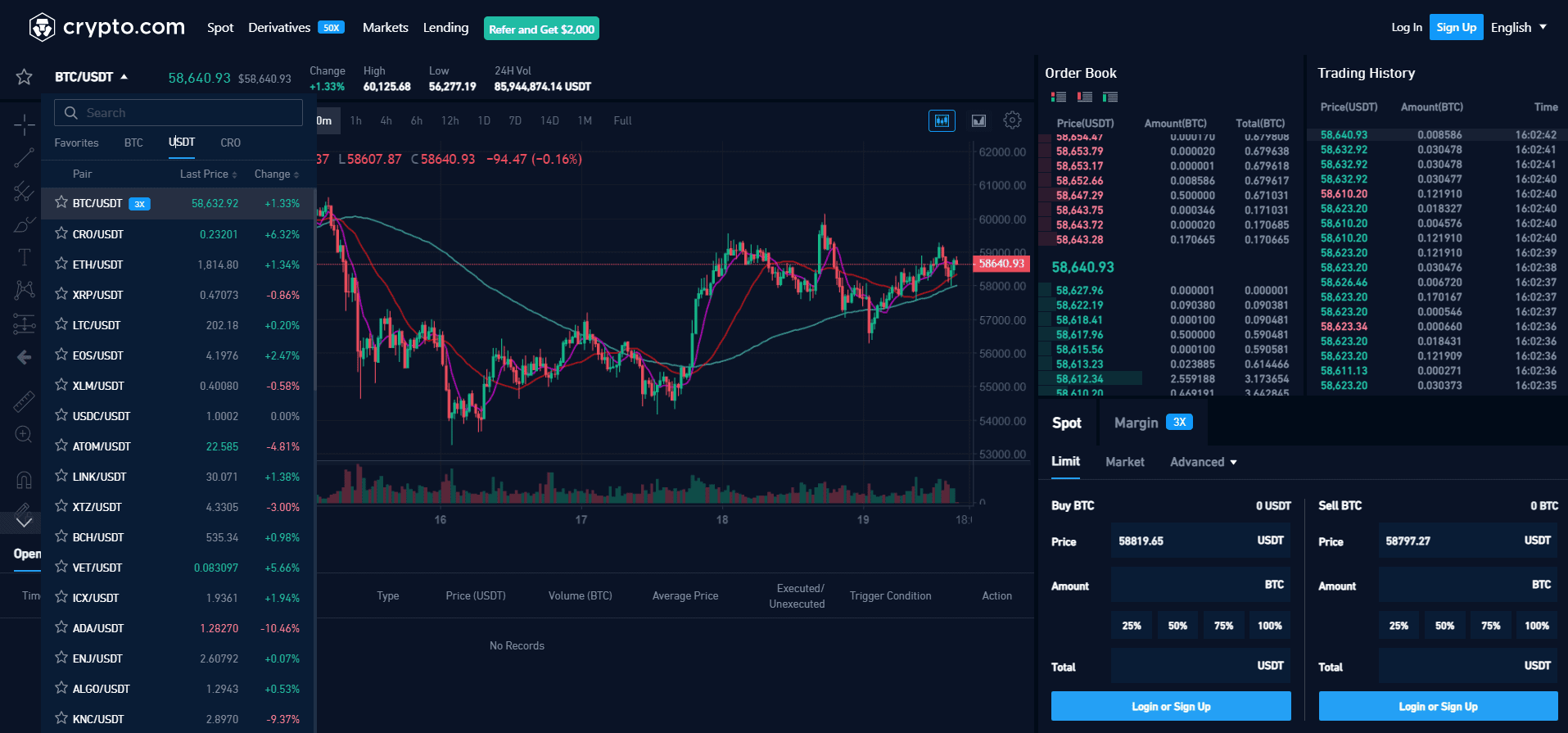The width and height of the screenshot is (1568, 733).
Task: Open chart settings gear icon
Action: click(x=1012, y=120)
